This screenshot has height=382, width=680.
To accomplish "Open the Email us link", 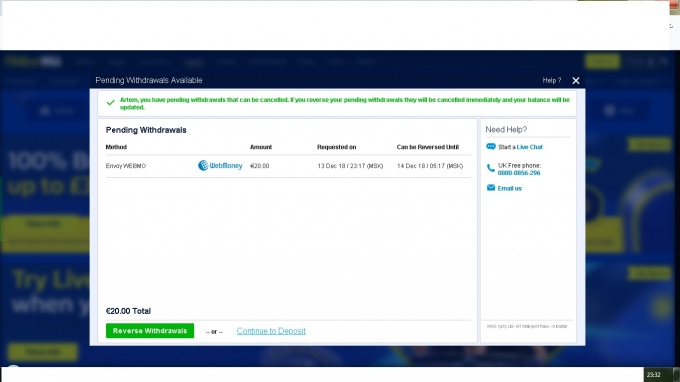I will 510,188.
